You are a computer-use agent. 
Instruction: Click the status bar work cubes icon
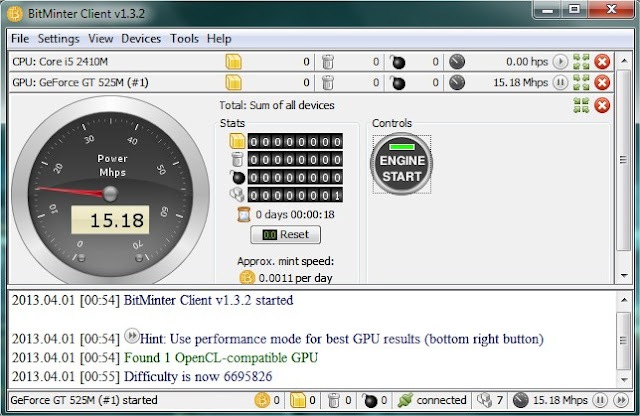click(484, 400)
